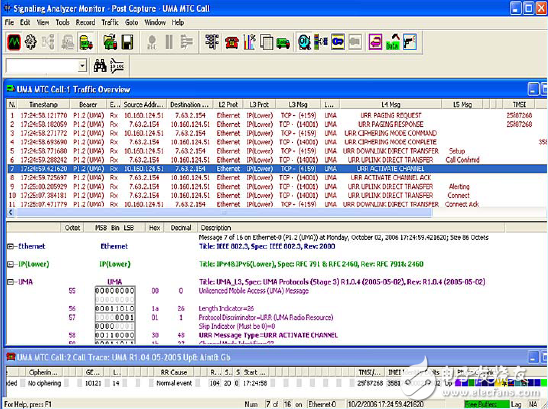Click the green truck icon in toolbar
Viewport: 548px width, 409px height.
283,43
